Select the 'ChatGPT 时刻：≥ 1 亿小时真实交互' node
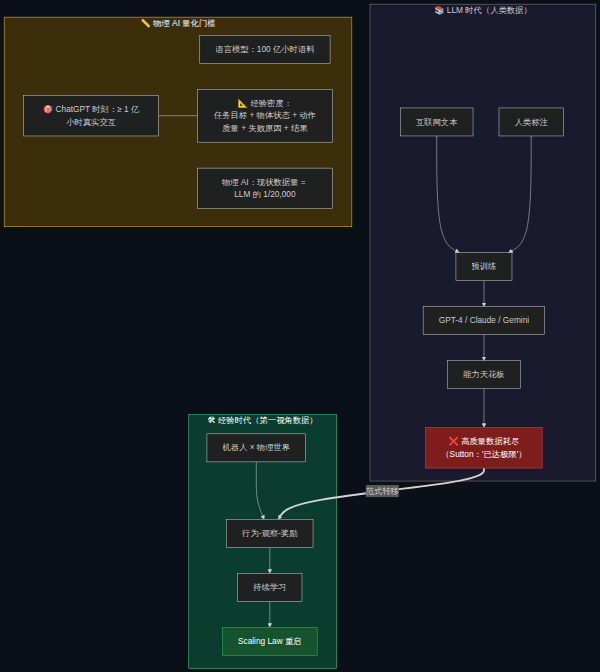 [91, 116]
